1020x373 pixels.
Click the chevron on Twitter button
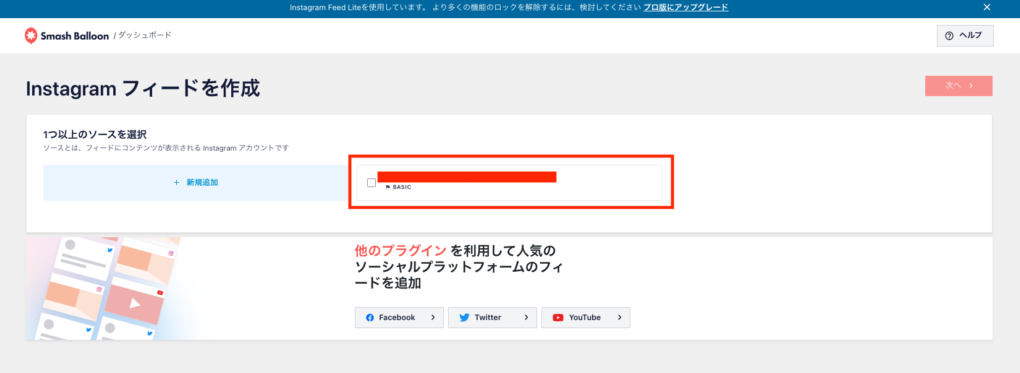point(526,318)
